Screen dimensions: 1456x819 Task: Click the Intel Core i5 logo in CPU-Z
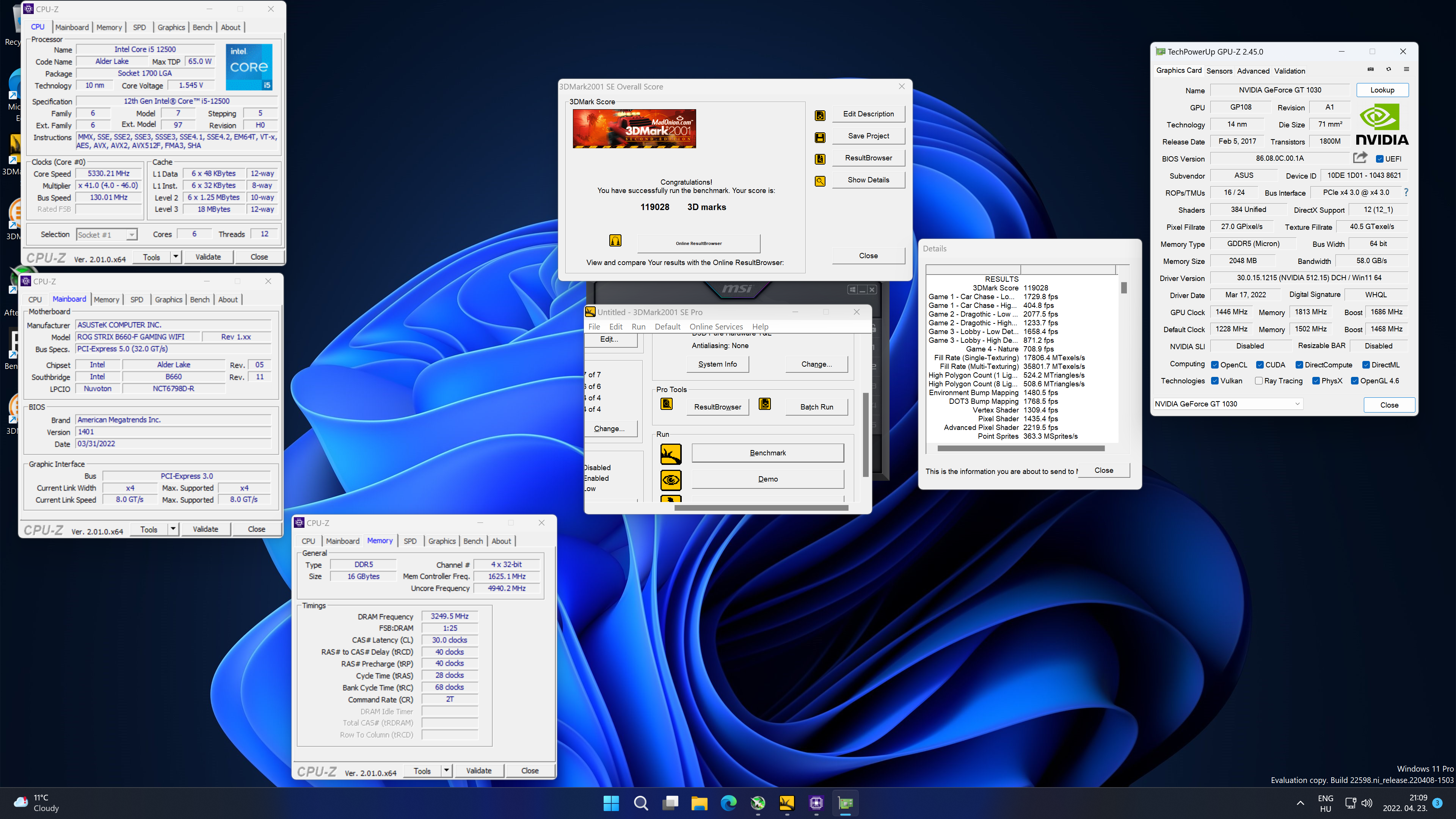tap(249, 67)
